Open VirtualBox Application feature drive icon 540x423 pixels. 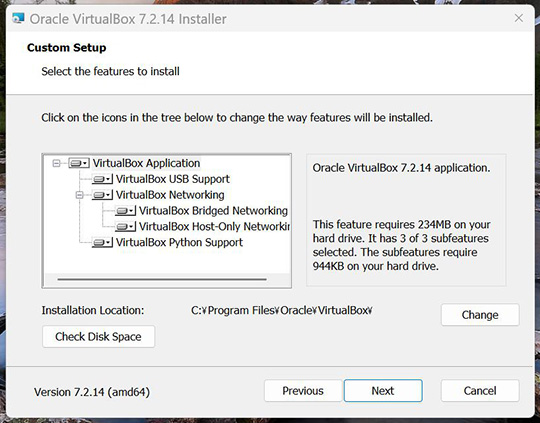pyautogui.click(x=79, y=163)
